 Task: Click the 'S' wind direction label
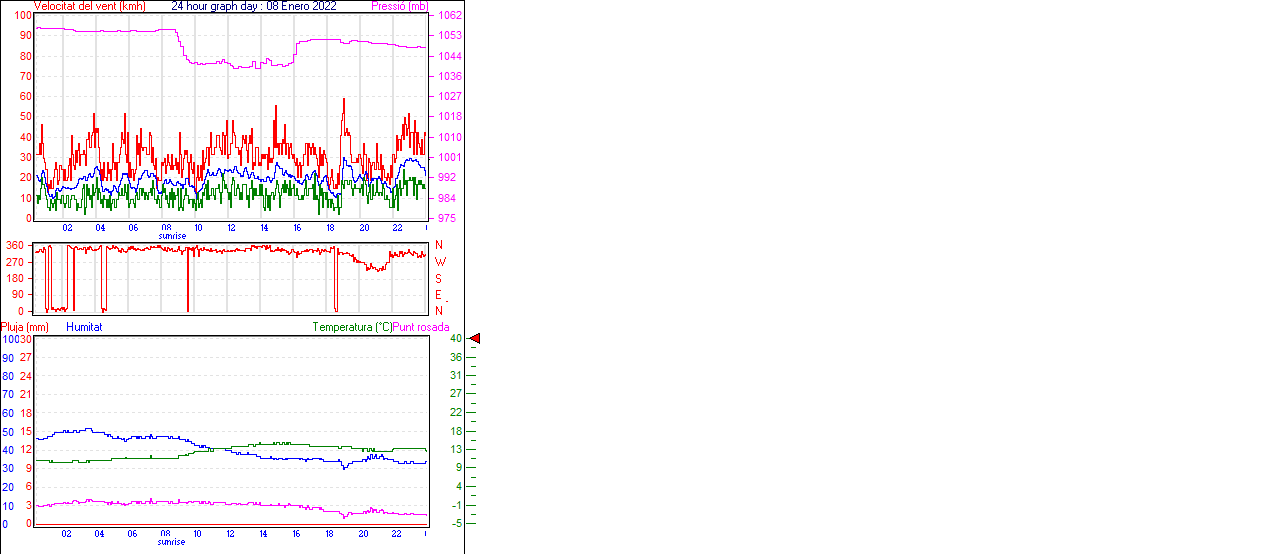click(x=438, y=278)
